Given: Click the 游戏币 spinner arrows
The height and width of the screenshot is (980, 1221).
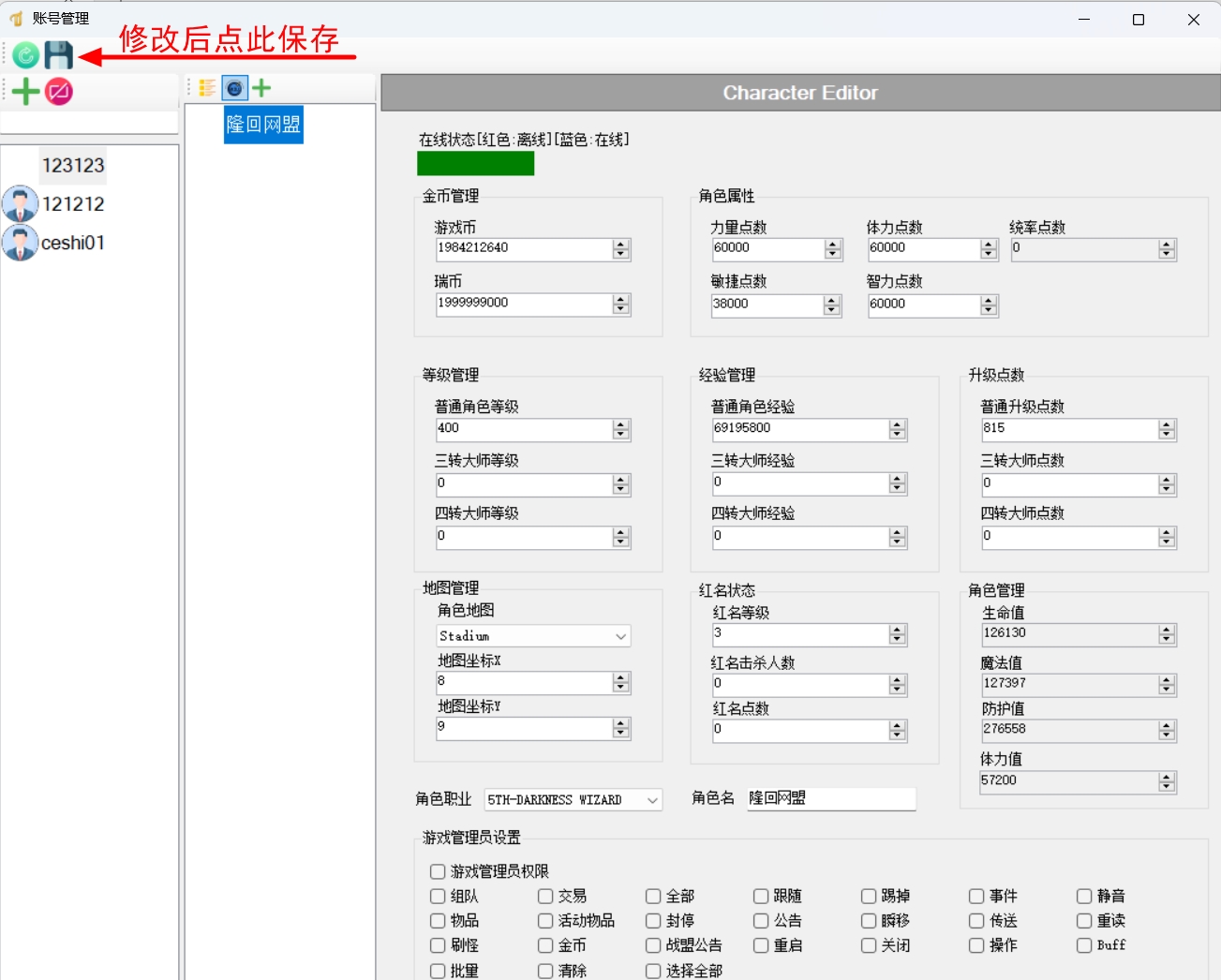Looking at the screenshot, I should pos(621,249).
